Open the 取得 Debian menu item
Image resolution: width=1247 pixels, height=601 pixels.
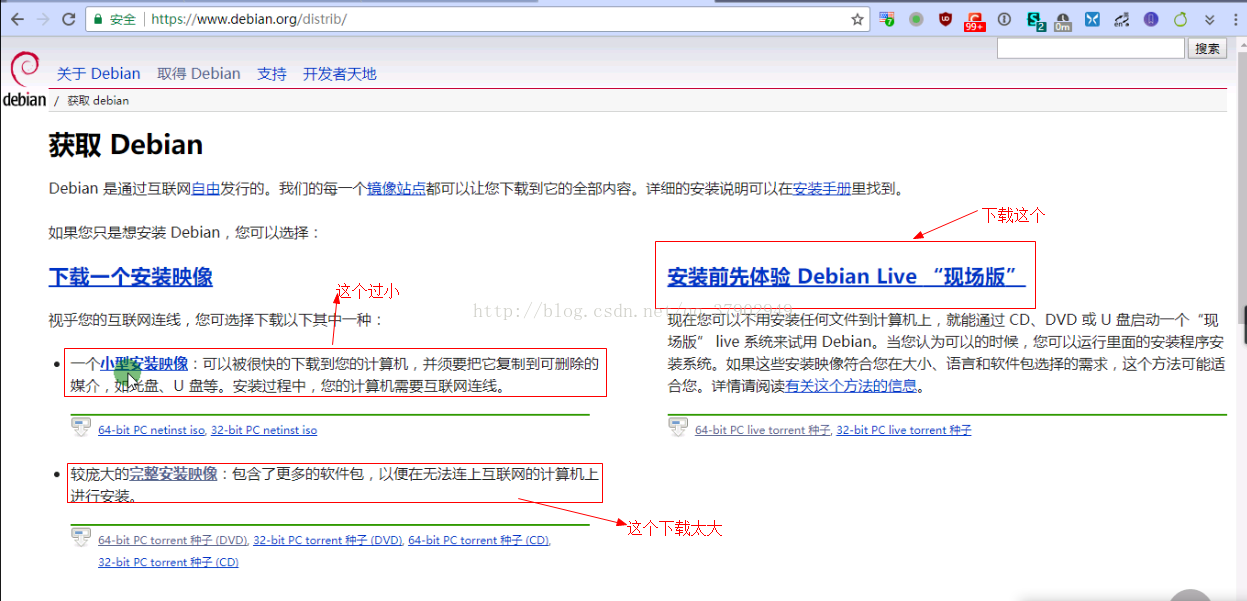coord(199,74)
